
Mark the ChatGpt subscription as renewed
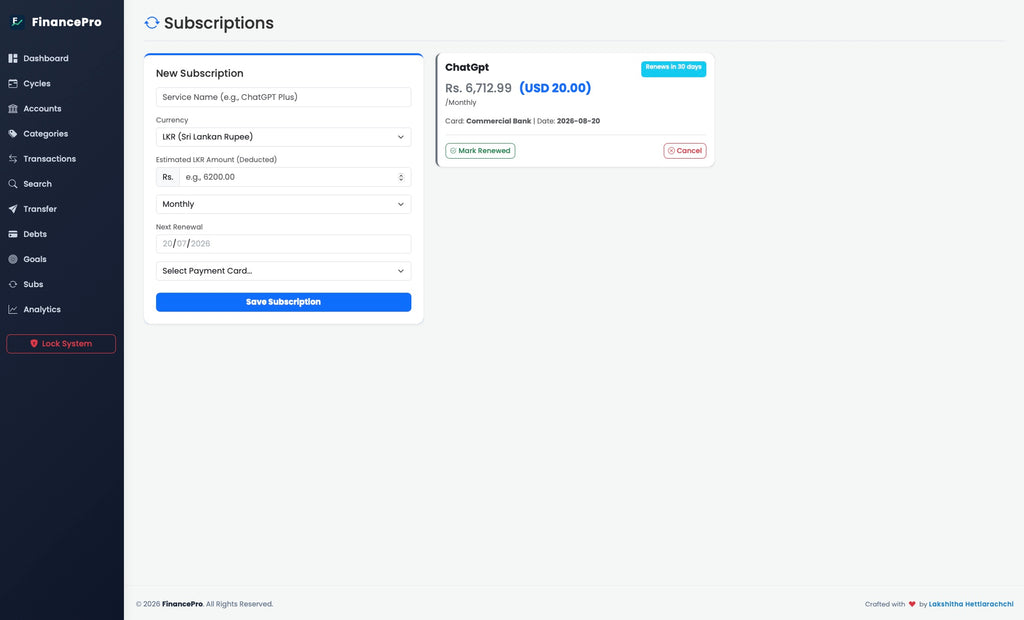click(480, 151)
